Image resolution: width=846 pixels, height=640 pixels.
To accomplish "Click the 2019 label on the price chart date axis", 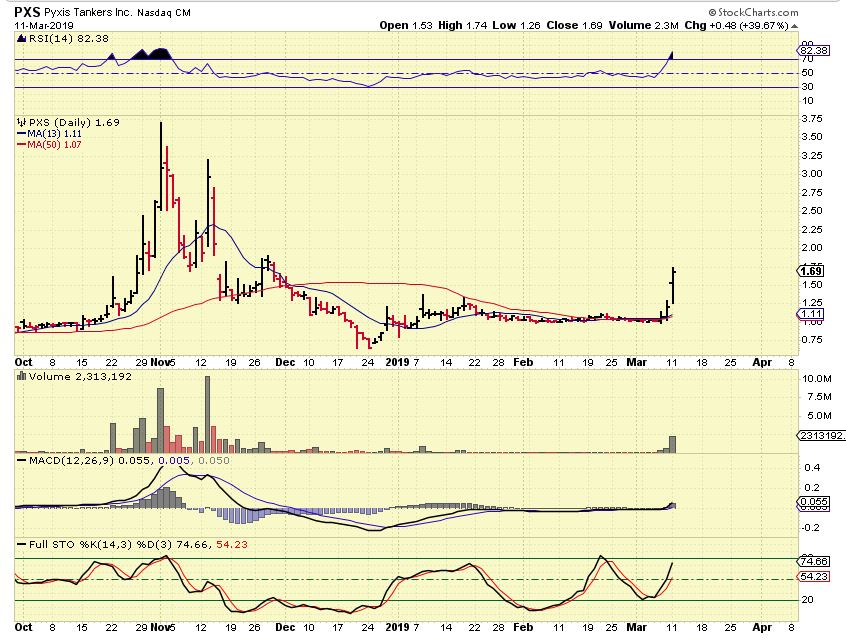I will 398,363.
